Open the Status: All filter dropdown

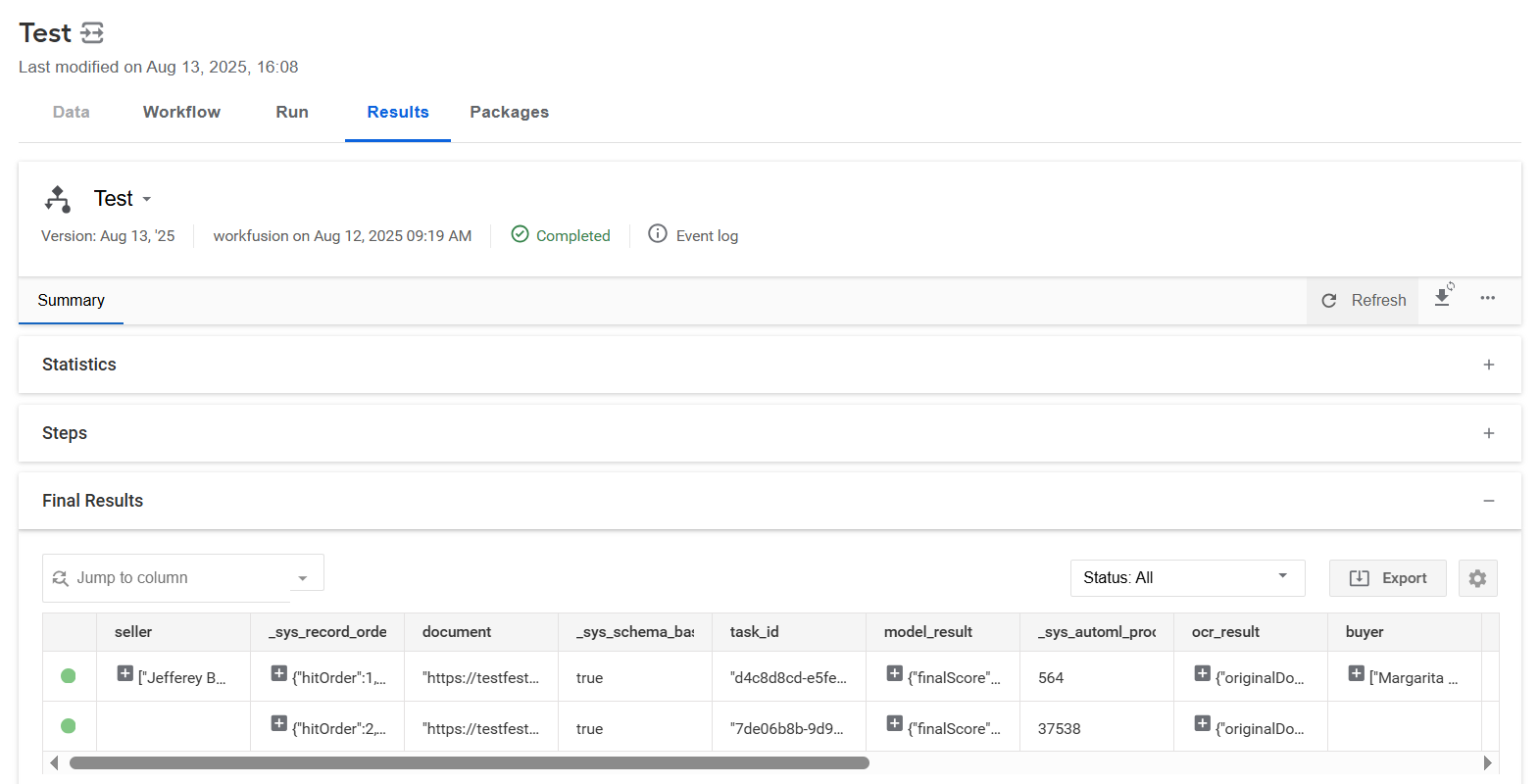pyautogui.click(x=1187, y=578)
